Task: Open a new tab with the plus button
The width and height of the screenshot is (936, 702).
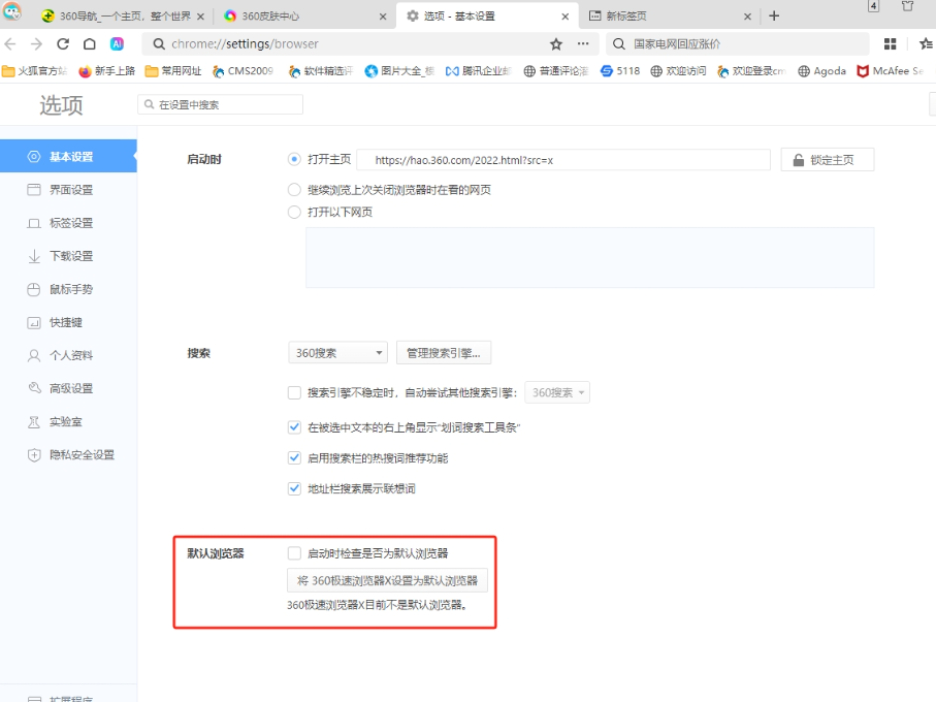Action: [774, 16]
